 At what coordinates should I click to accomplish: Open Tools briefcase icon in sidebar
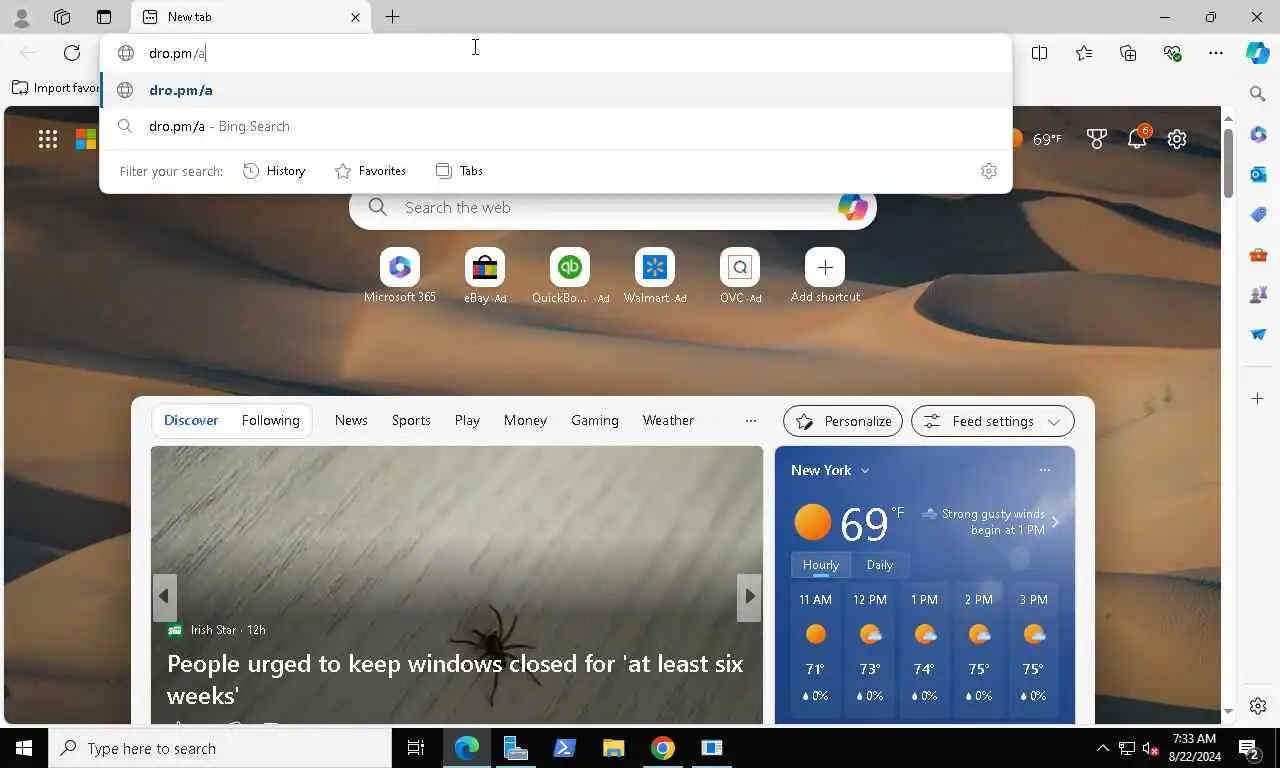[1258, 254]
